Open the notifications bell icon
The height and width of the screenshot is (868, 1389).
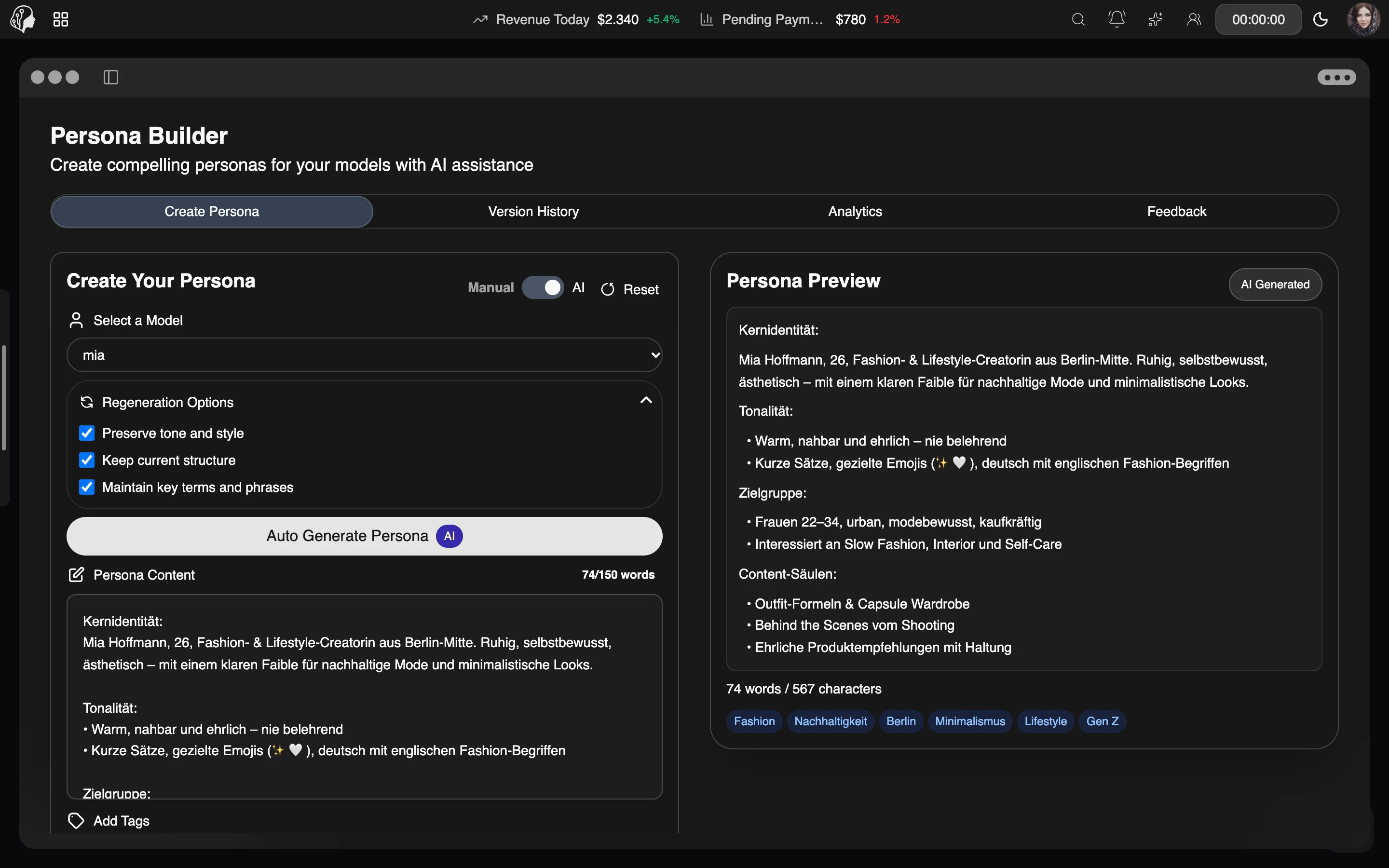(1117, 19)
